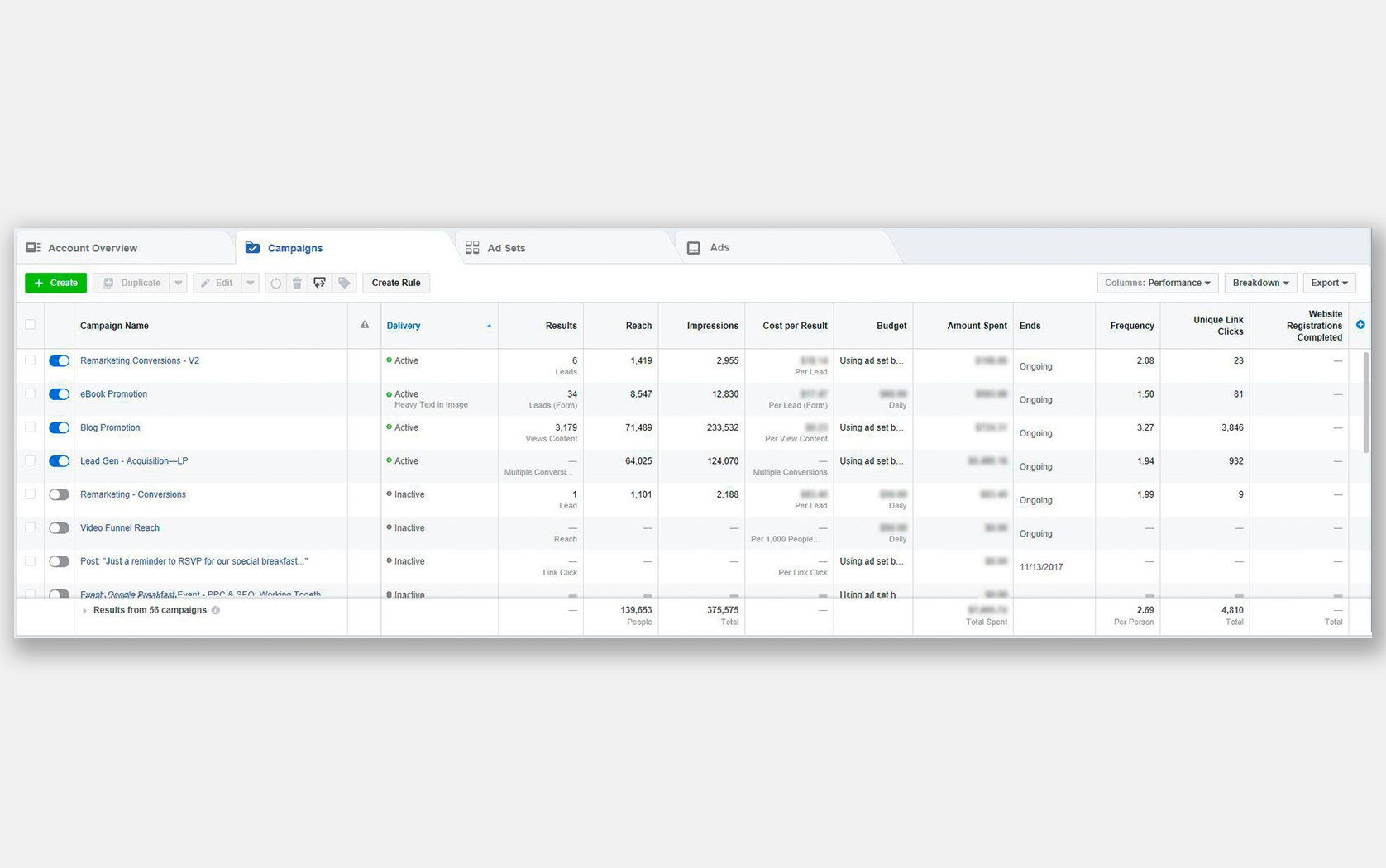This screenshot has height=868, width=1386.
Task: Open the Edit dropdown arrow
Action: click(x=250, y=283)
